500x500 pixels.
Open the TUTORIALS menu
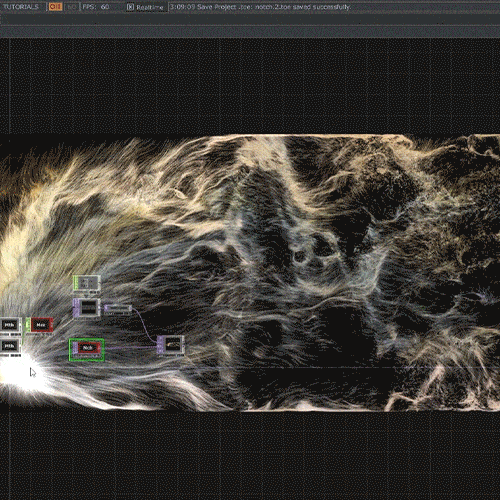point(20,7)
